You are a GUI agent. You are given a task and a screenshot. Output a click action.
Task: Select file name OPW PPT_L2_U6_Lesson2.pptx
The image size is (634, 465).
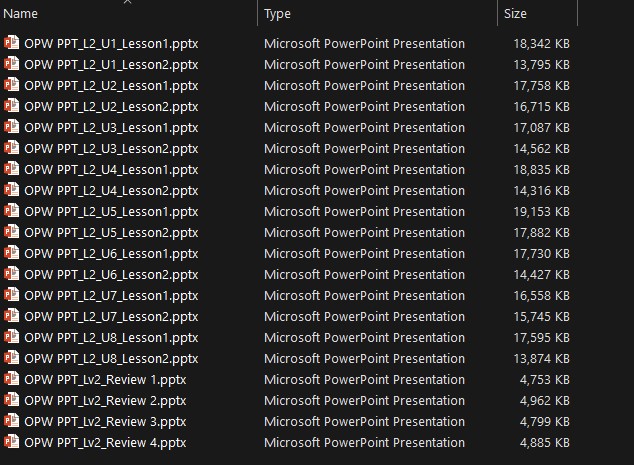click(111, 275)
